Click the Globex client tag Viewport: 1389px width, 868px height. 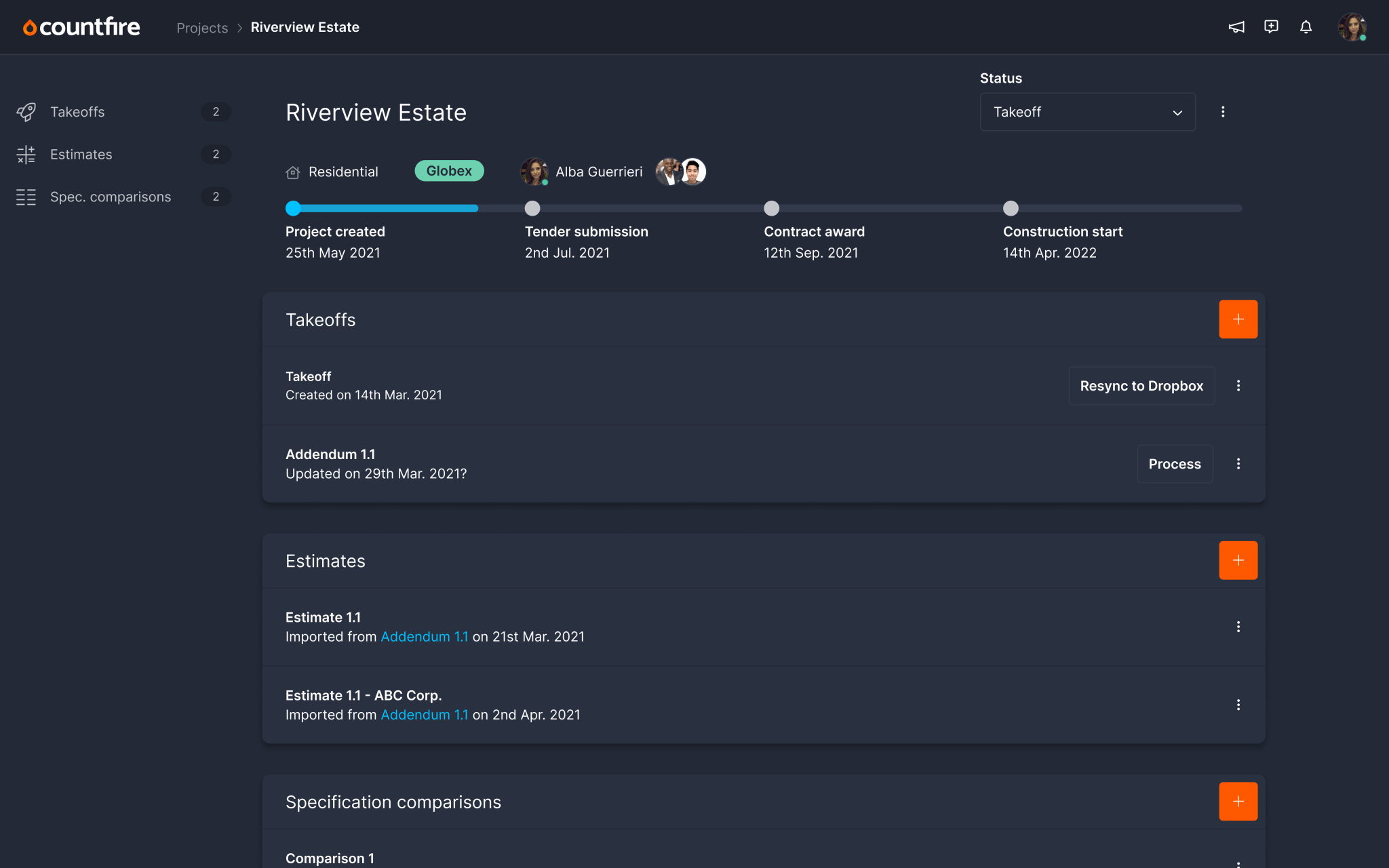[449, 171]
